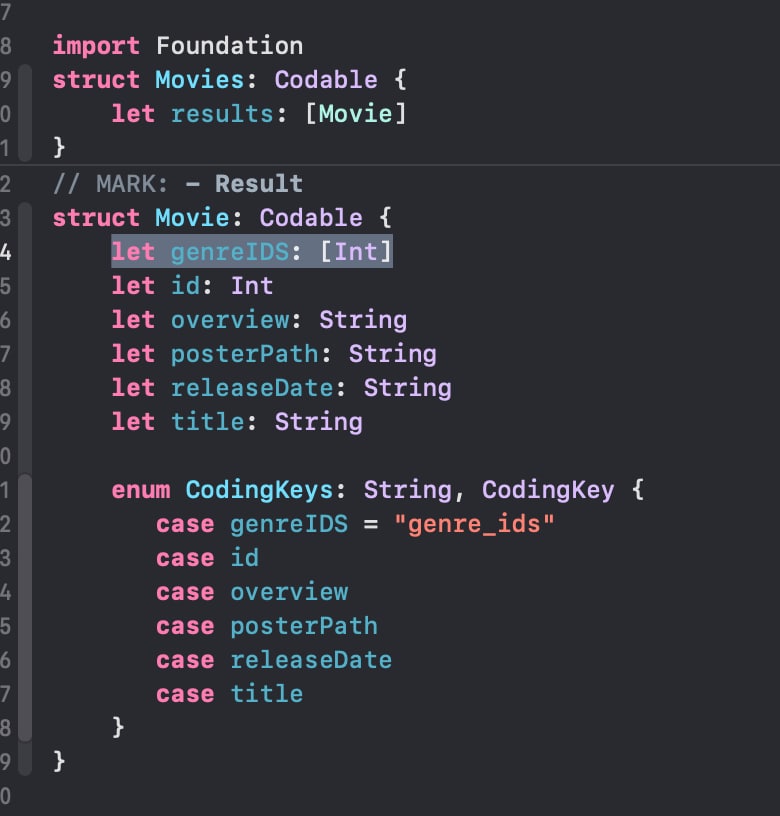Click 'String' type on posterPath line
The image size is (780, 816).
[x=393, y=354]
